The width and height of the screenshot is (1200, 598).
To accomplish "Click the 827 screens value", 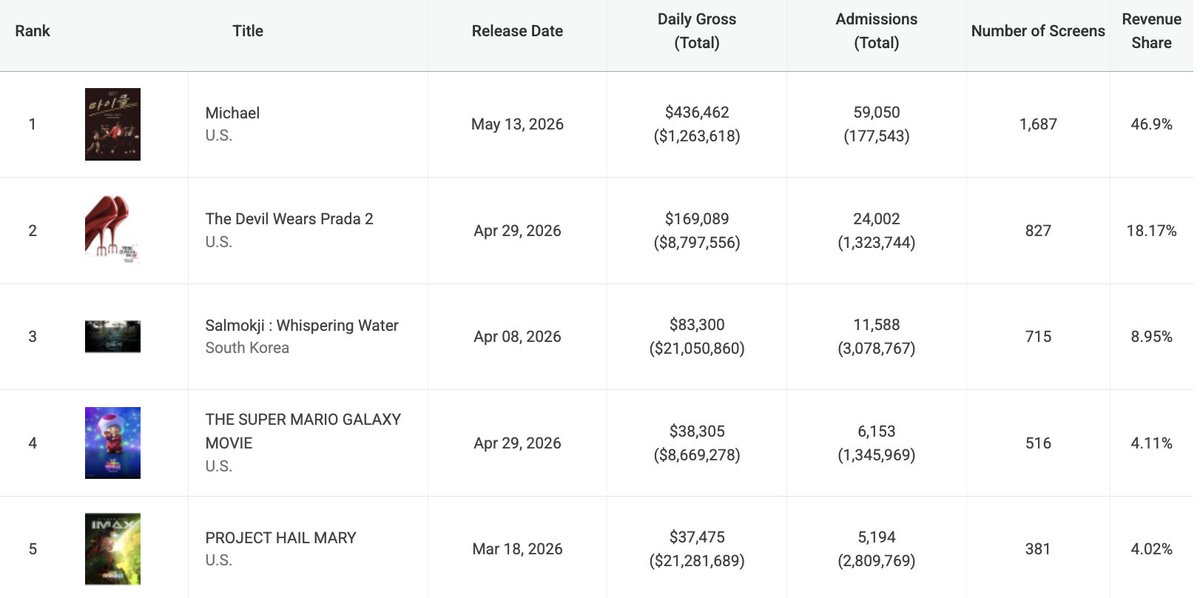I will (1038, 230).
